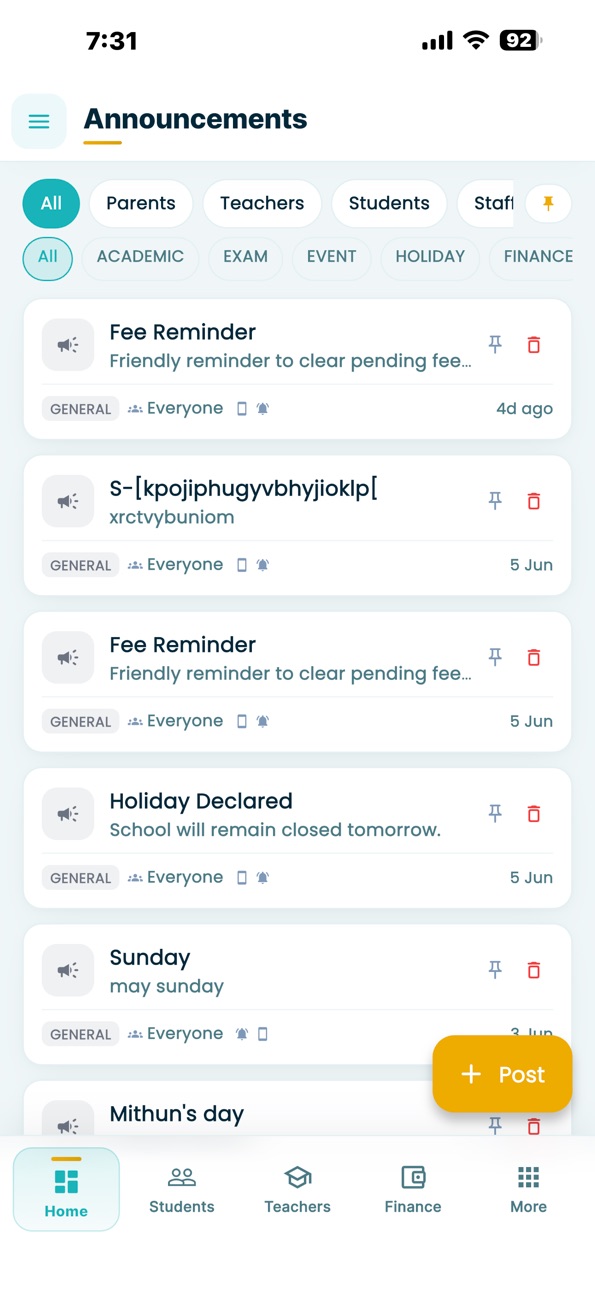The height and width of the screenshot is (1290, 595).
Task: Tap the Post button
Action: point(502,1074)
